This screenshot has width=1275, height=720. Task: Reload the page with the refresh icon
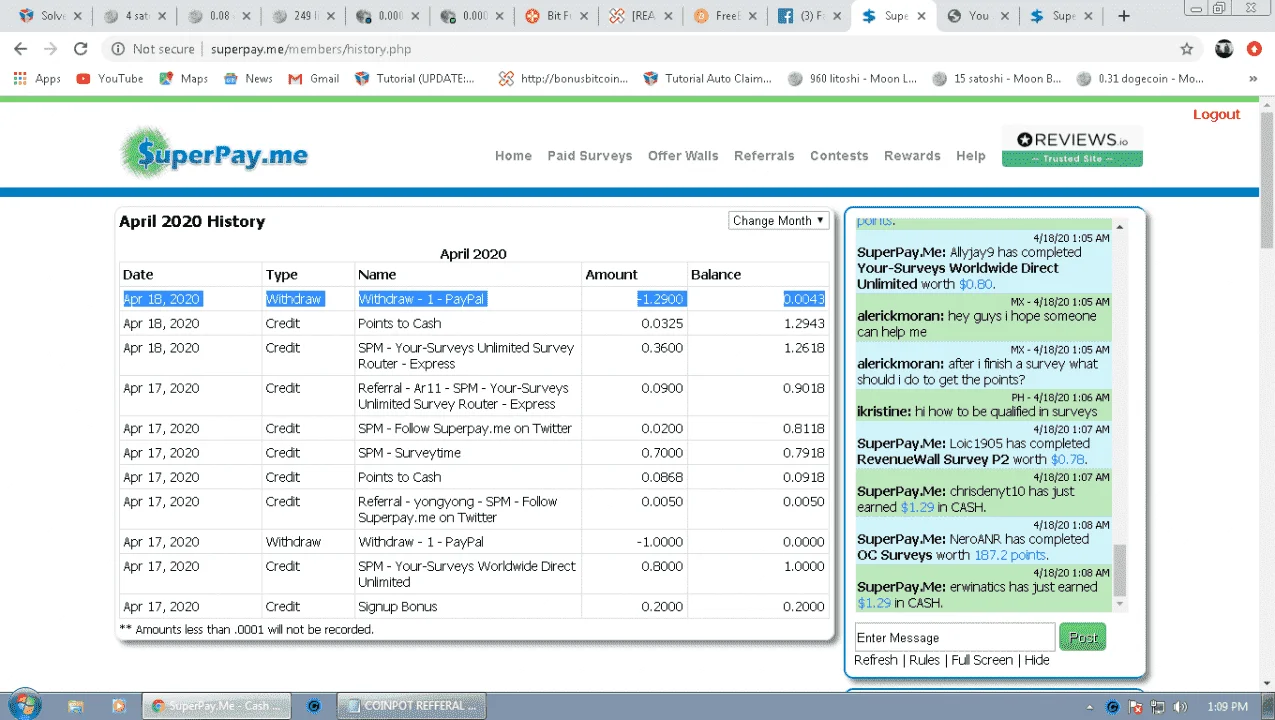(81, 49)
